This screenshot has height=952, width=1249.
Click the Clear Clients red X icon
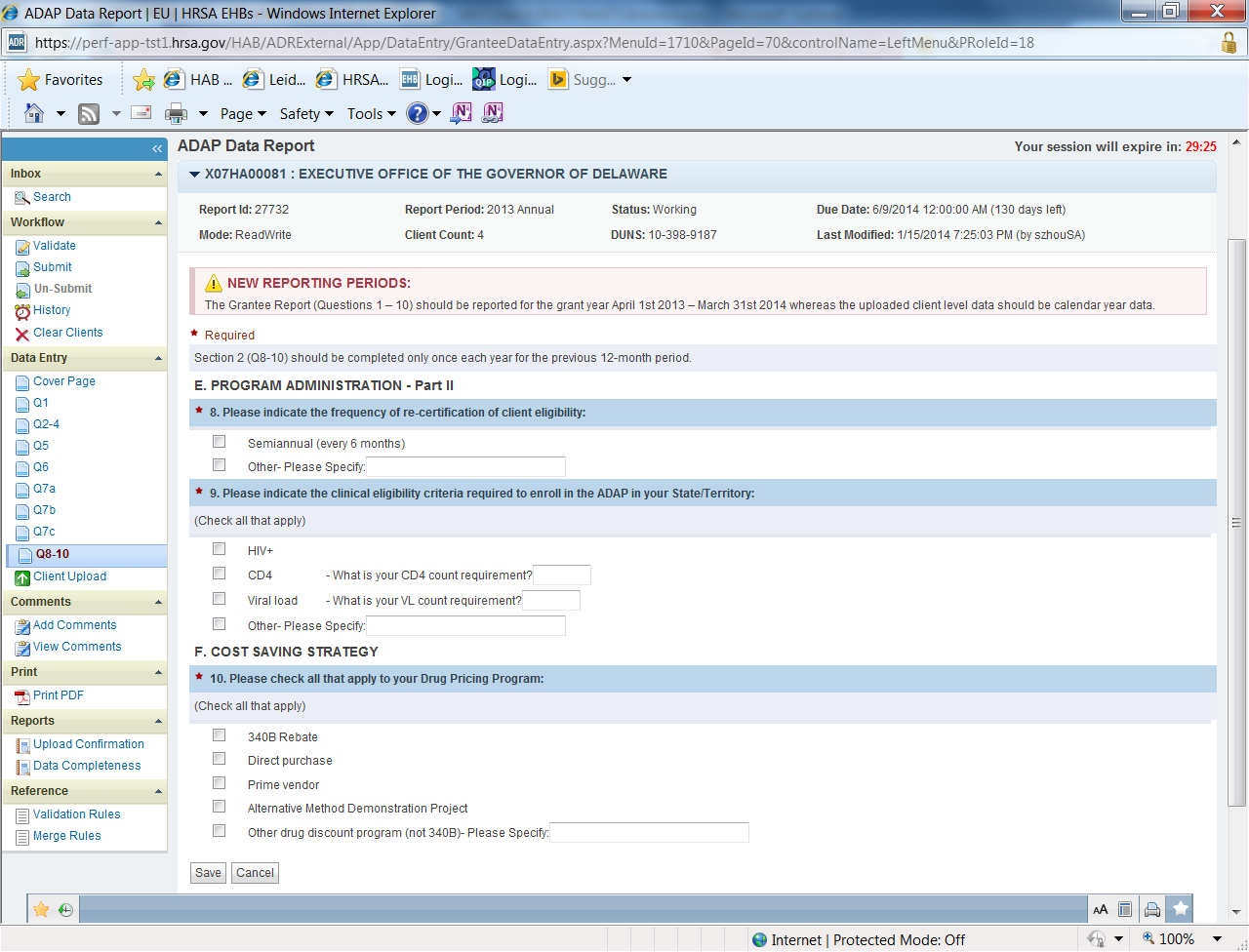click(x=22, y=334)
